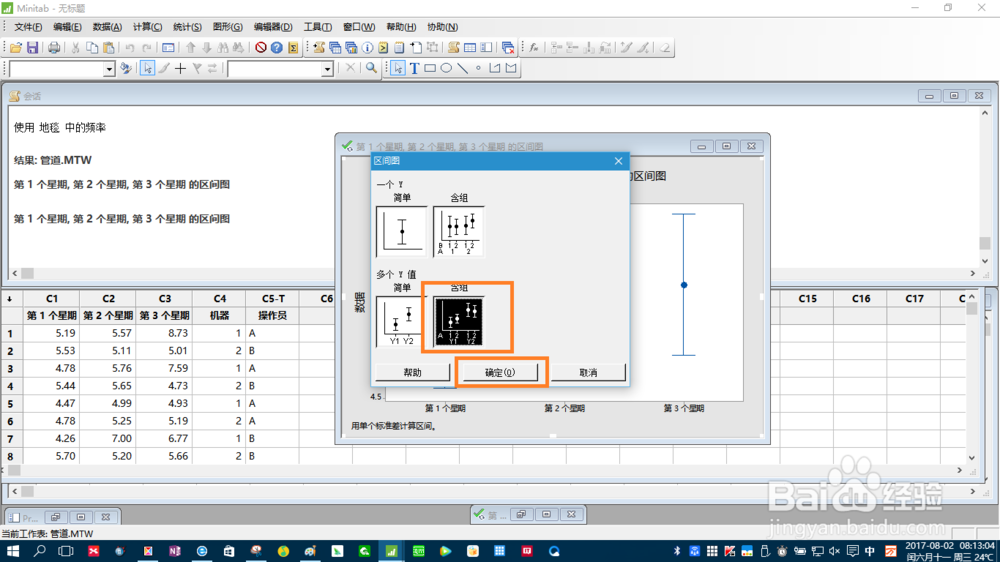Click the Close All Graphs icon
The width and height of the screenshot is (1000, 562).
click(x=508, y=48)
